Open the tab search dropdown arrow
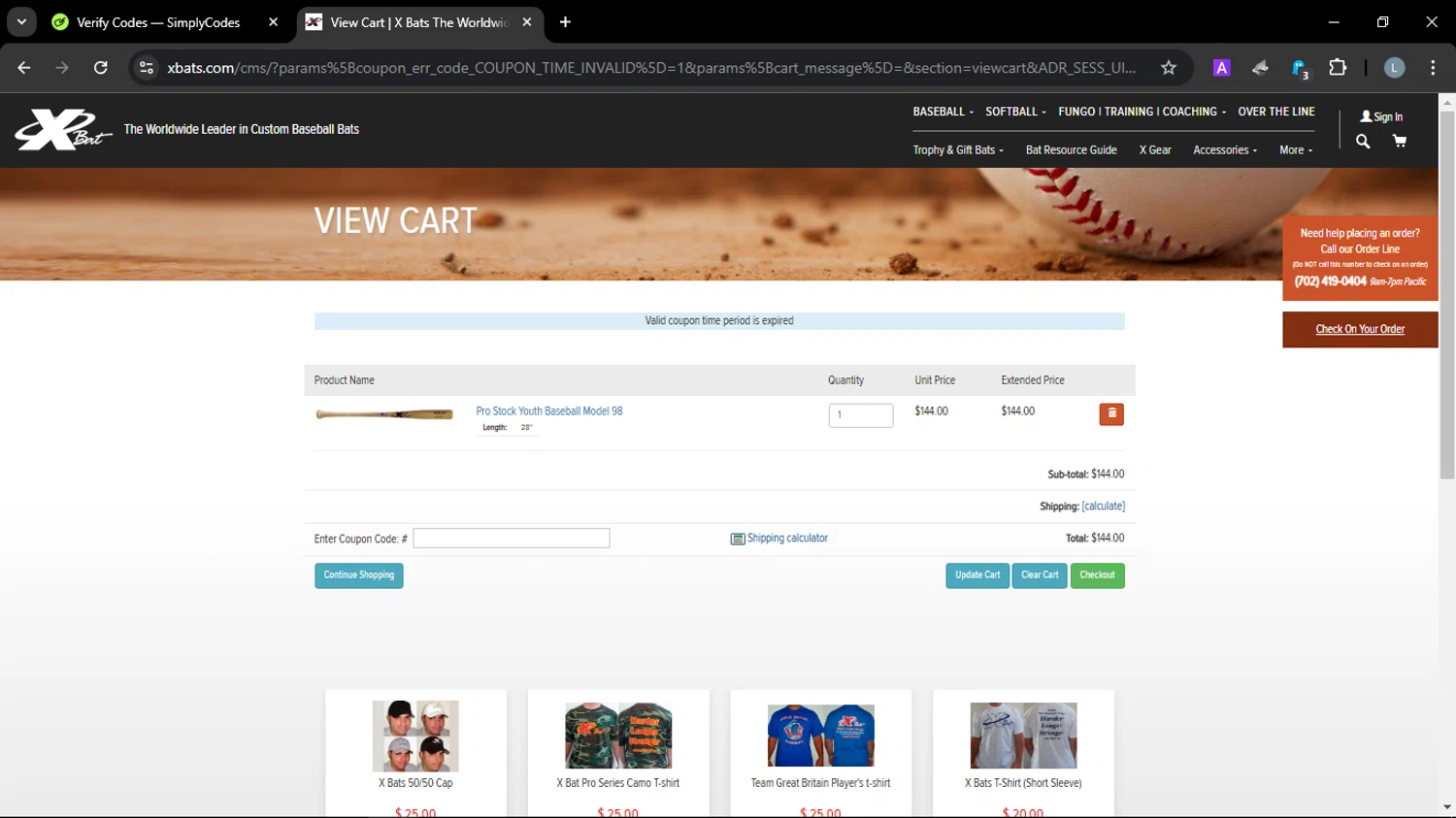 point(21,22)
